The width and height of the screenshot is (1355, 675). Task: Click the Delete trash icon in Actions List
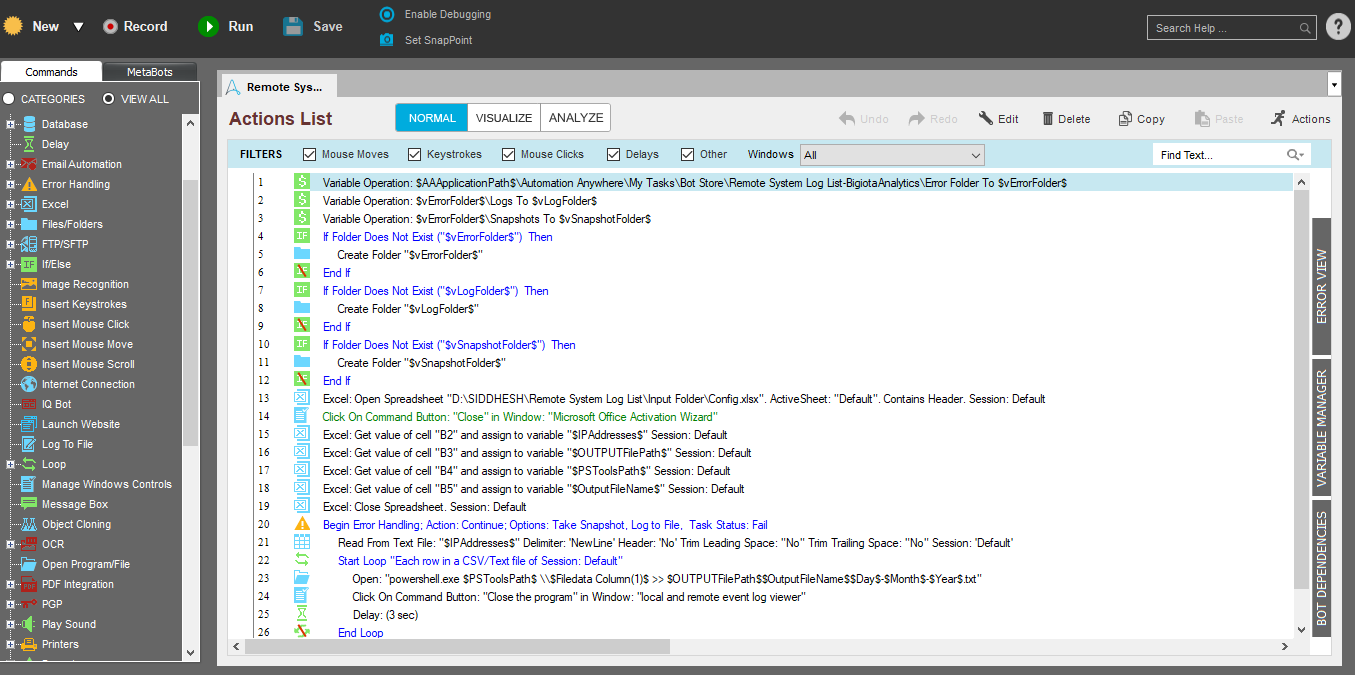click(x=1048, y=119)
